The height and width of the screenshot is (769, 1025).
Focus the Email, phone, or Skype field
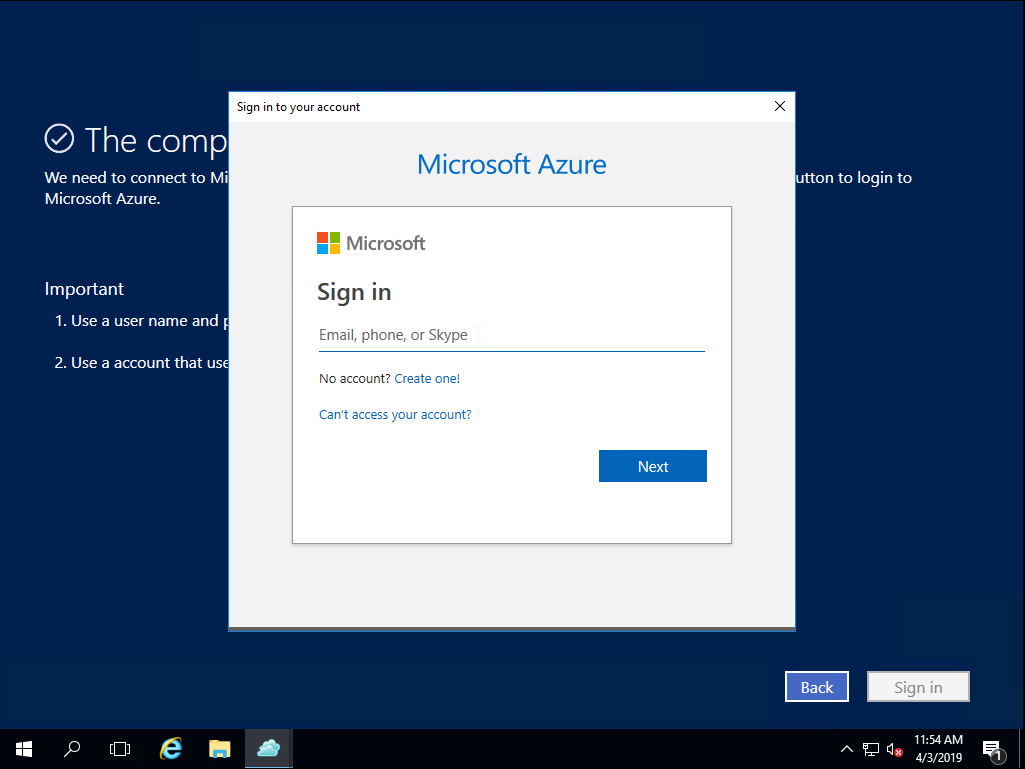[x=511, y=335]
